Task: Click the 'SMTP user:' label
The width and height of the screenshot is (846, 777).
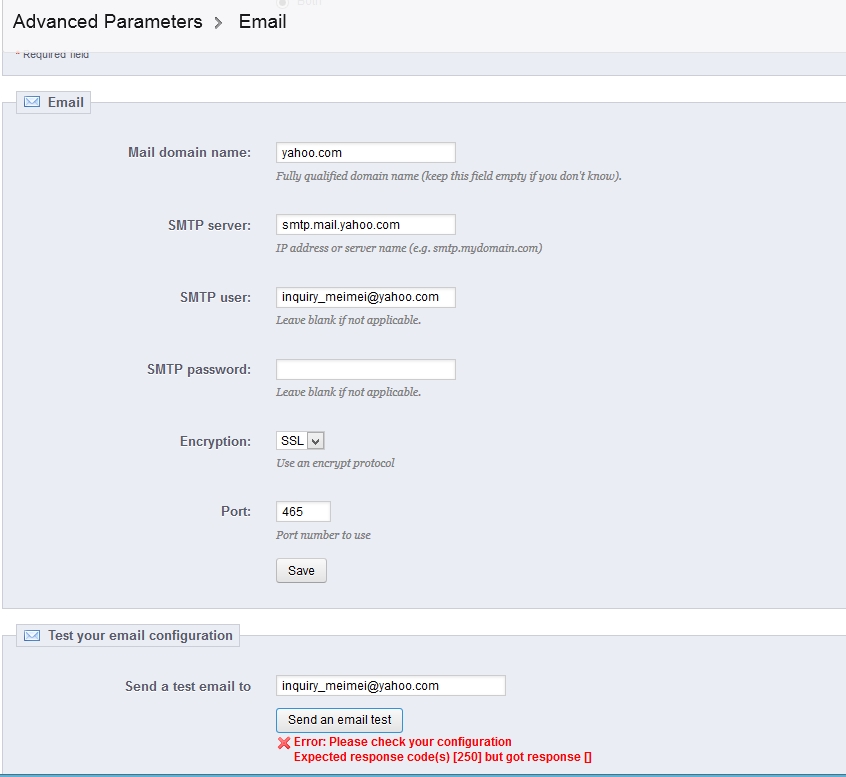Action: (x=215, y=297)
